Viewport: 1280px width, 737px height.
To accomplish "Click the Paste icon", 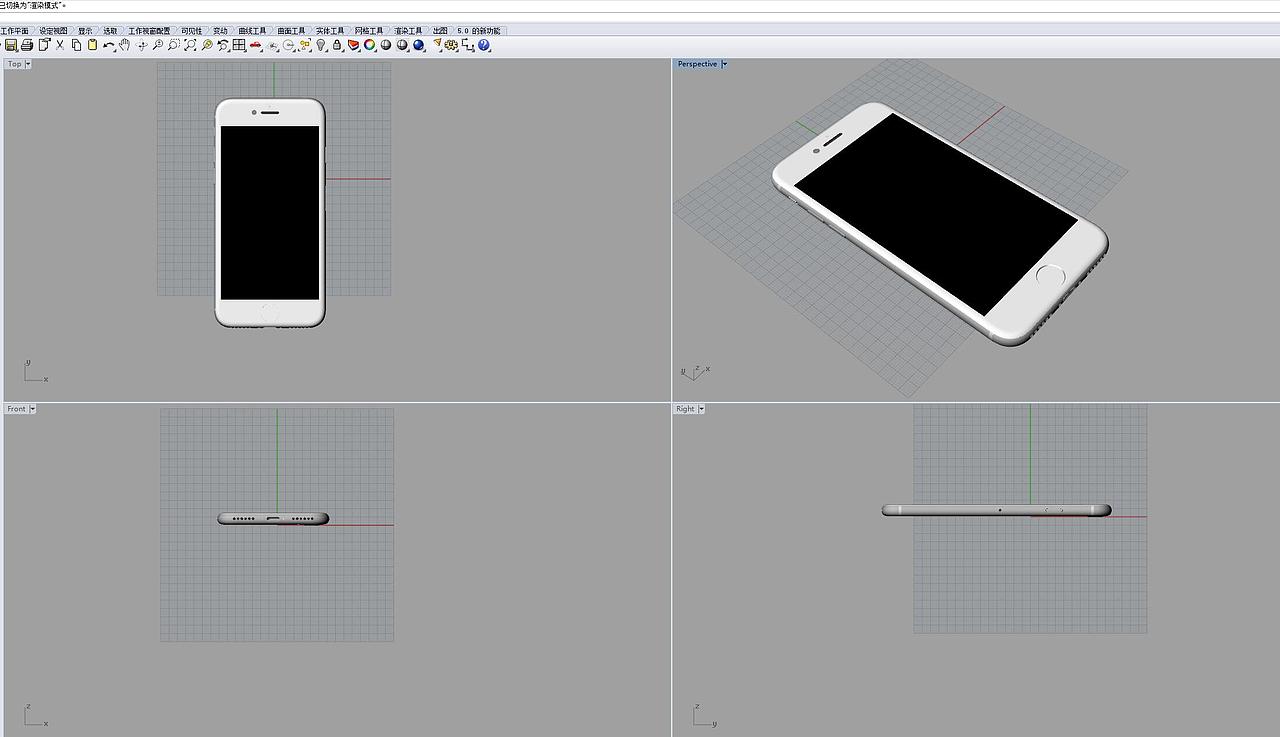I will [x=92, y=44].
